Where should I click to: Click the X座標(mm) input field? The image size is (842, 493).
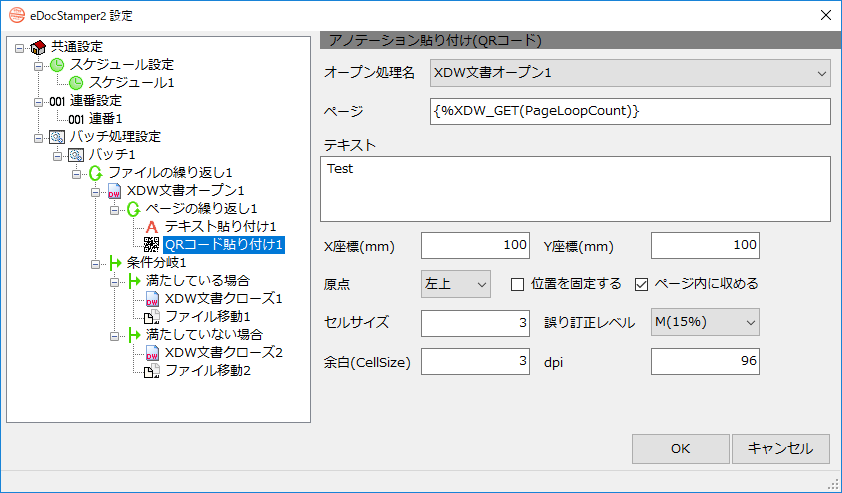[x=475, y=246]
